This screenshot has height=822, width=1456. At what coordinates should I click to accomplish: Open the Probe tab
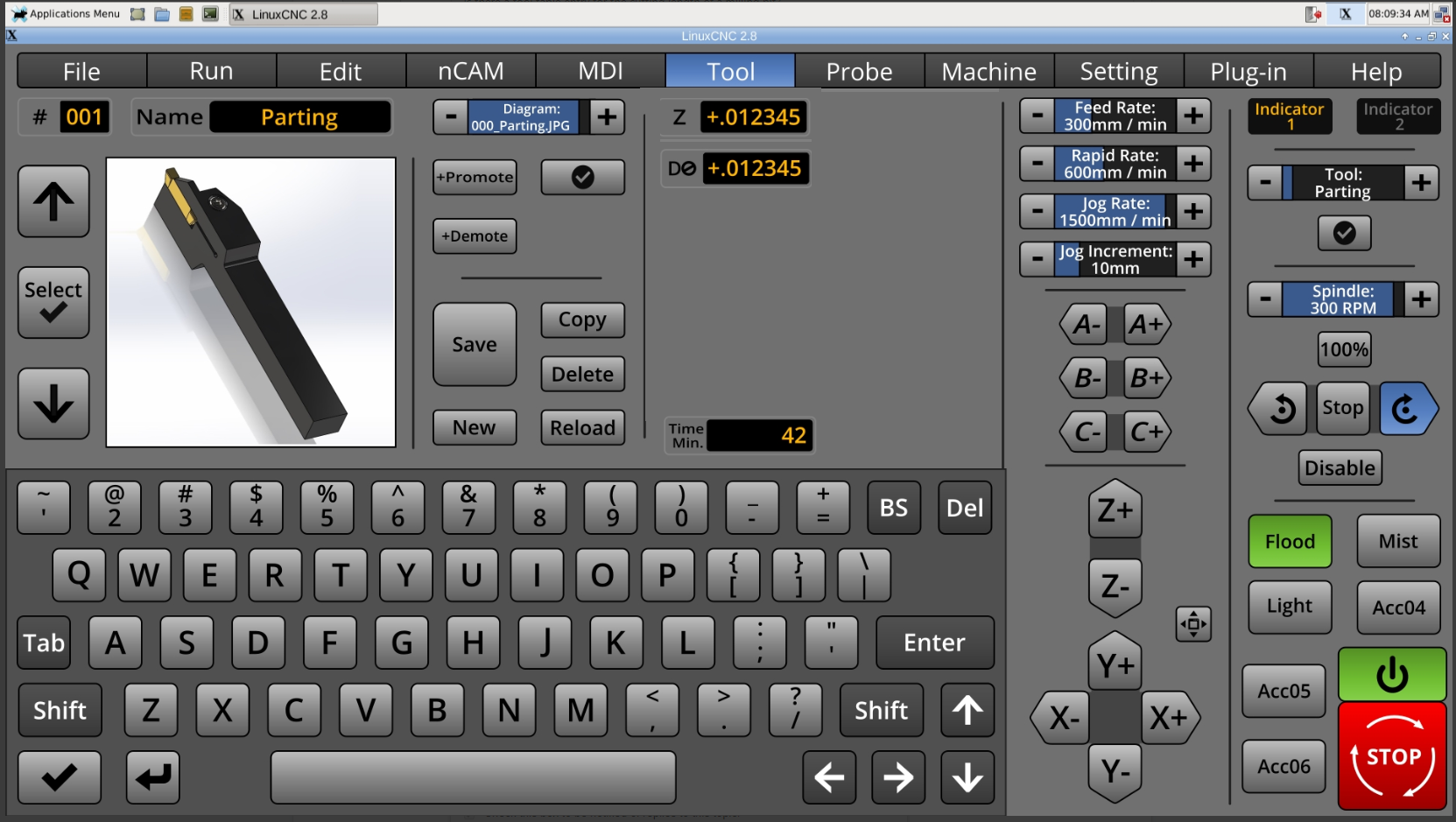[860, 71]
